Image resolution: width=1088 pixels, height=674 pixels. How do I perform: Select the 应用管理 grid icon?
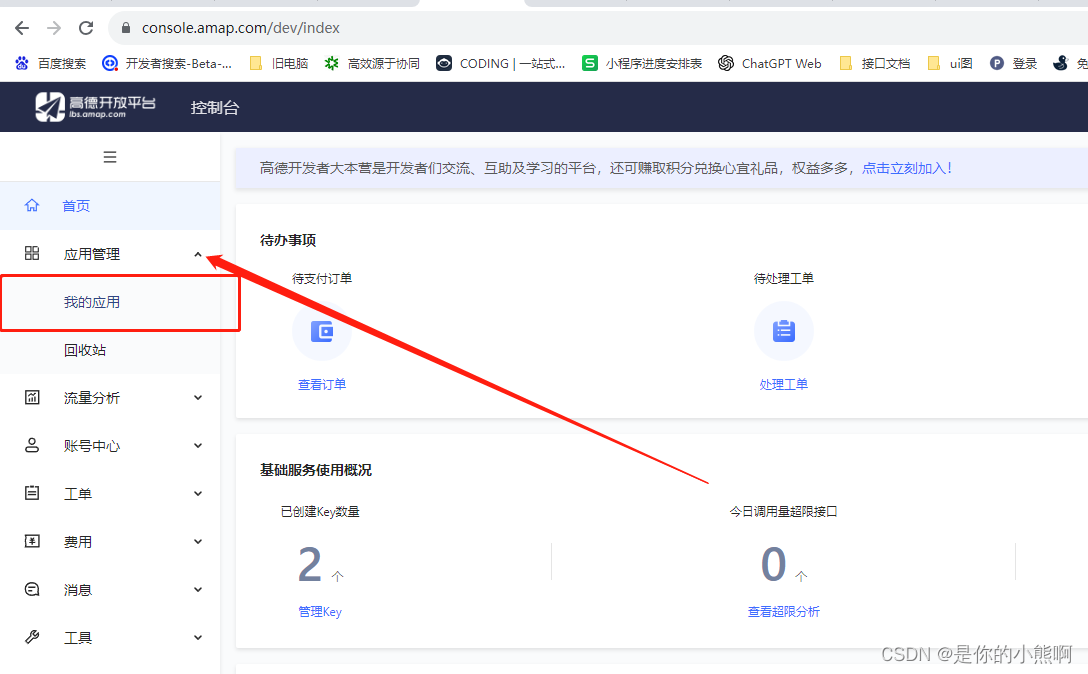pyautogui.click(x=32, y=253)
